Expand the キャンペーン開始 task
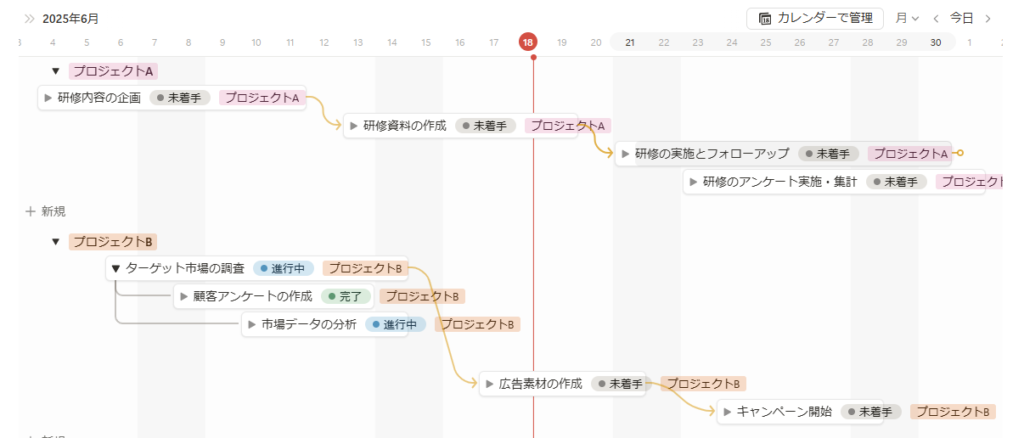This screenshot has height=438, width=1024. coord(727,412)
